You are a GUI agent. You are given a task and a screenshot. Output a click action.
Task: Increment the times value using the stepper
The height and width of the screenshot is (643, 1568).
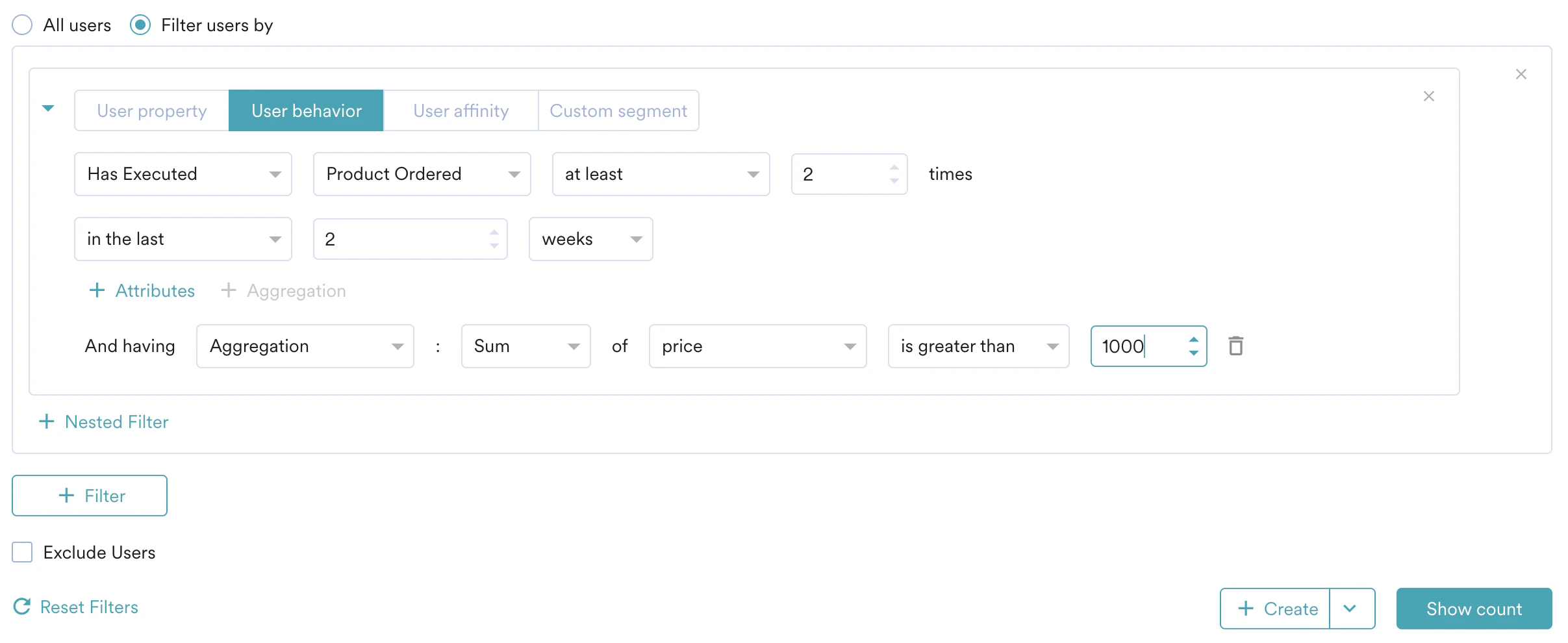(894, 168)
